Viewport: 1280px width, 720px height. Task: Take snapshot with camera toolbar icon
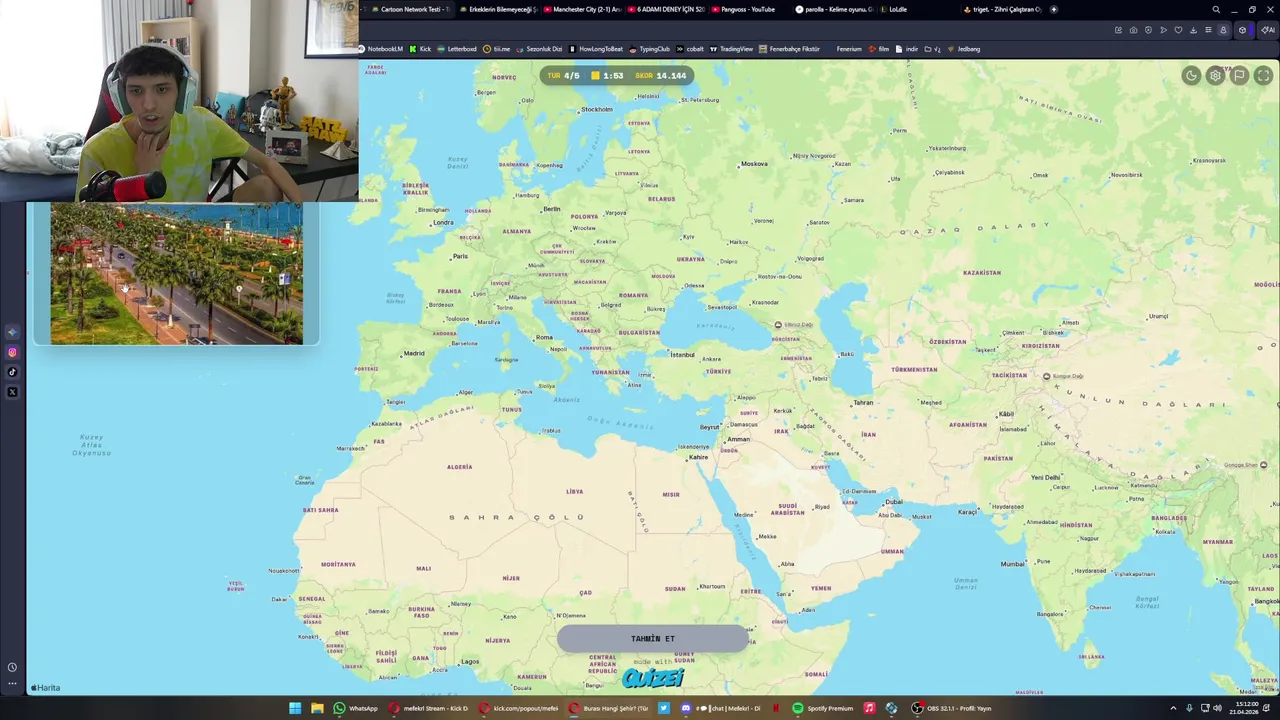coord(1133,30)
